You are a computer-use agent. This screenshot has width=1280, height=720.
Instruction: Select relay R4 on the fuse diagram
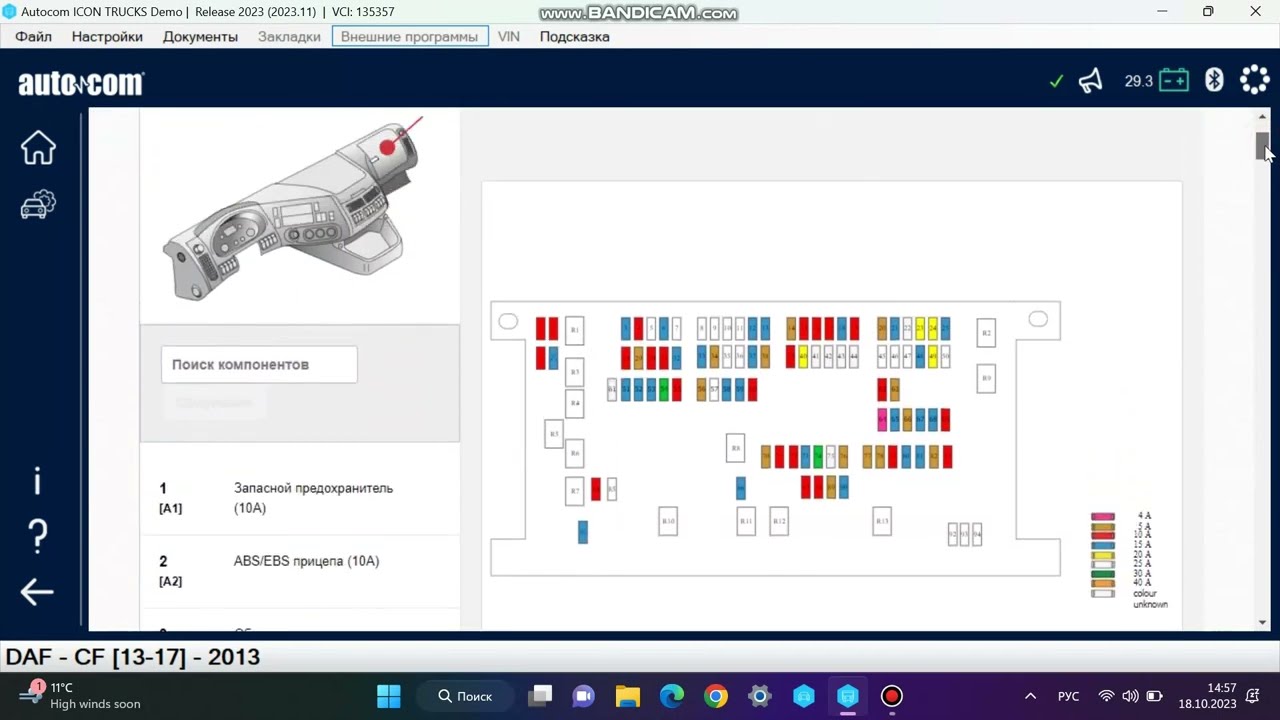(x=575, y=403)
